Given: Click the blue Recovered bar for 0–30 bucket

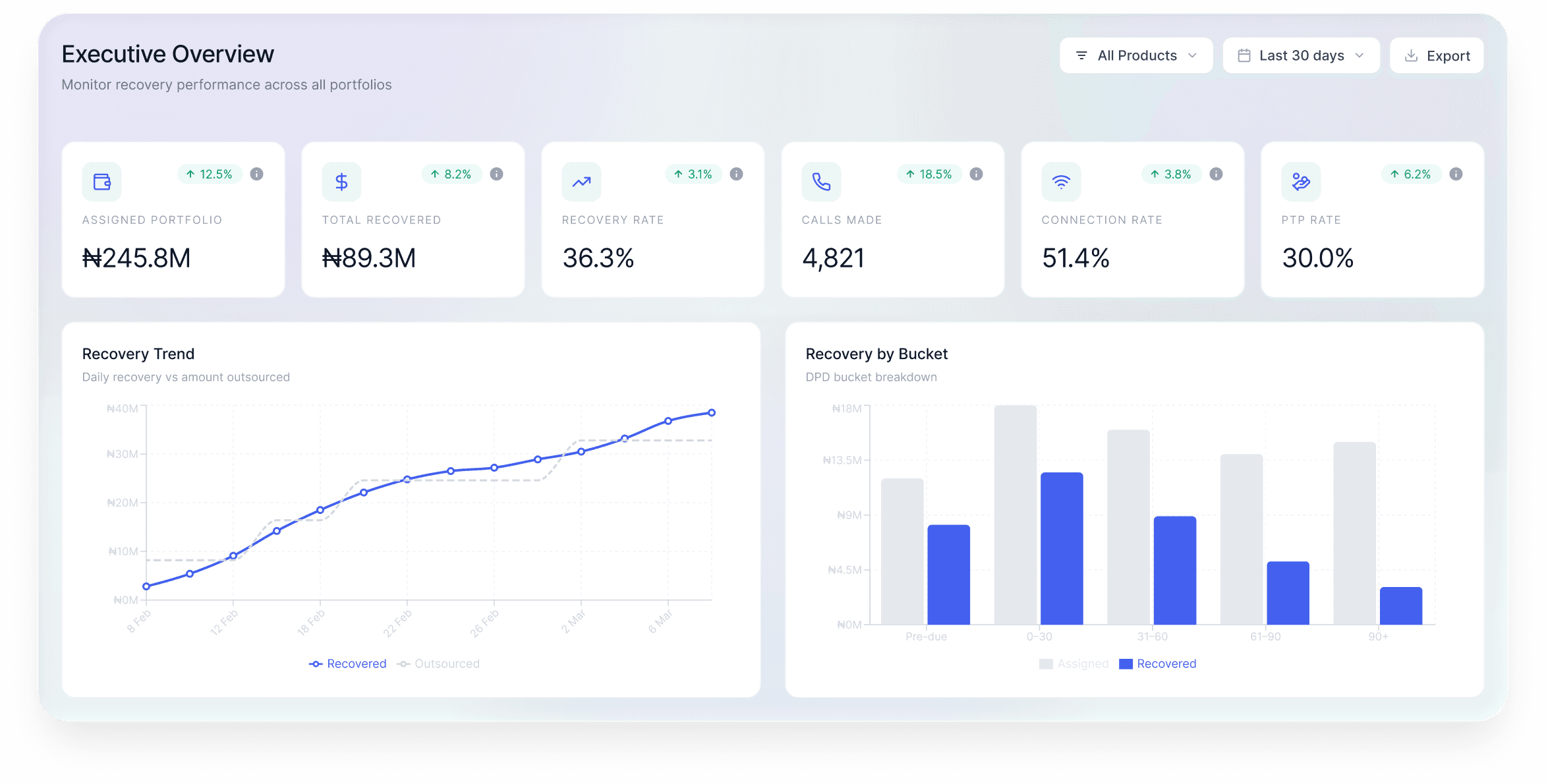Looking at the screenshot, I should tap(1062, 548).
